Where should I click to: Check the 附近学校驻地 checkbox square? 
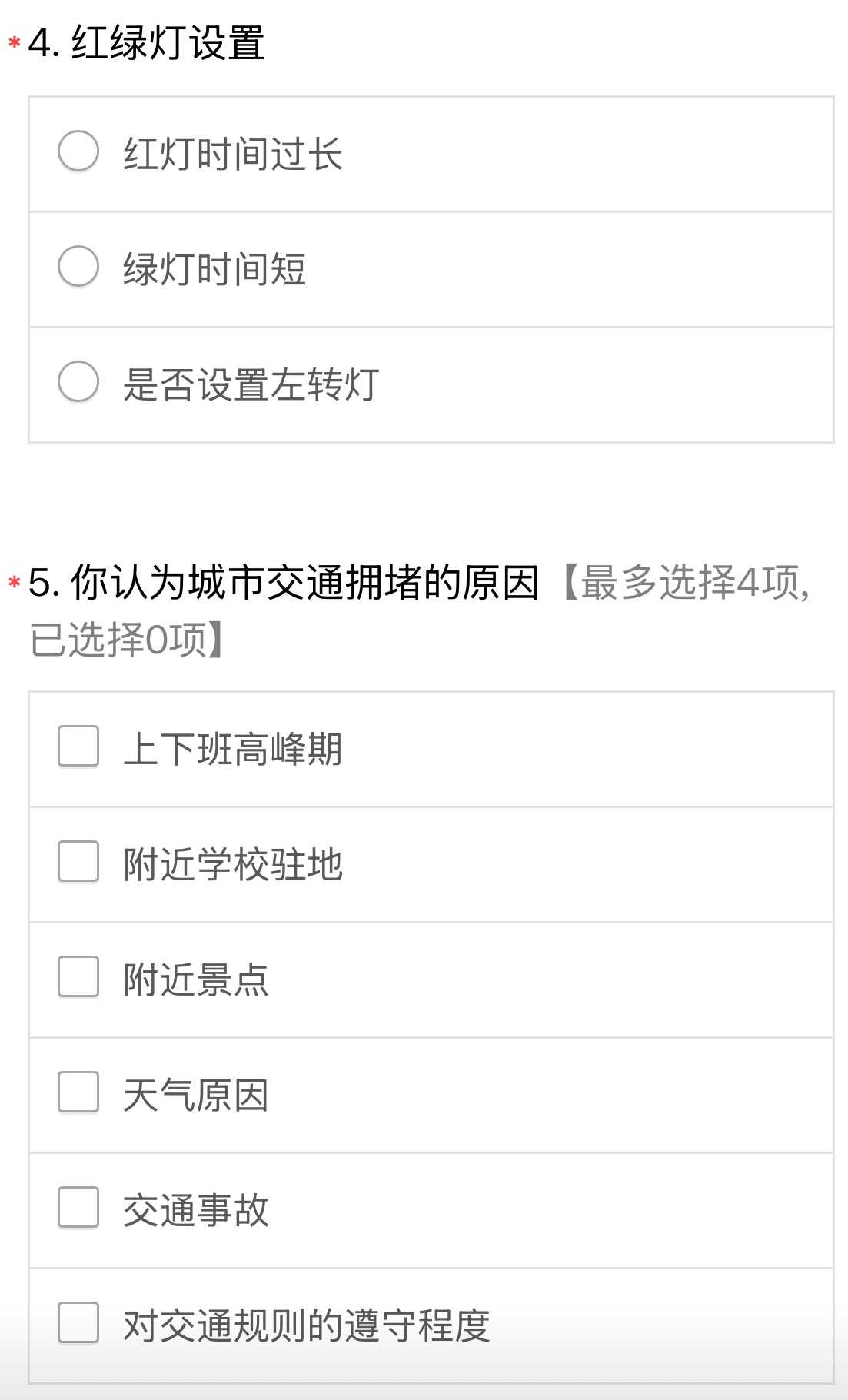(x=78, y=861)
